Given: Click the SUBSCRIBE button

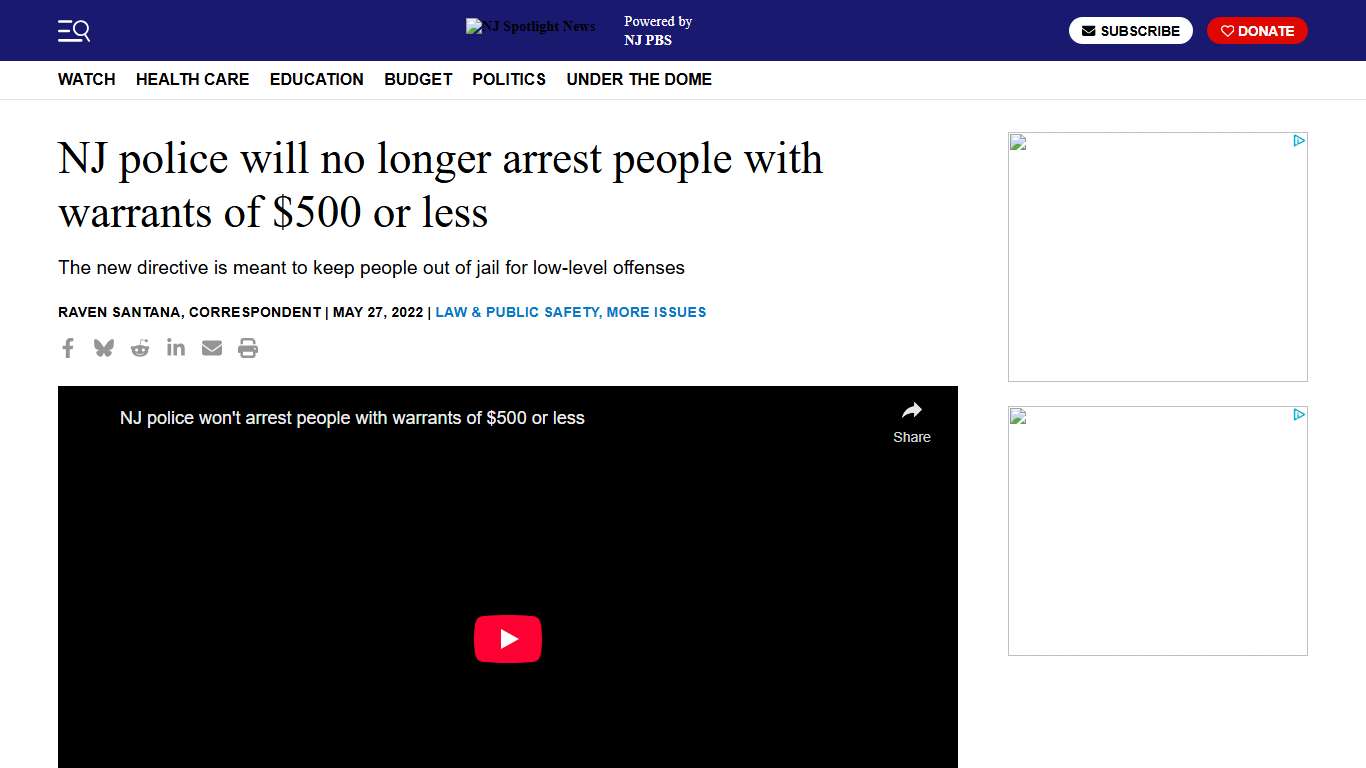Looking at the screenshot, I should [1131, 30].
